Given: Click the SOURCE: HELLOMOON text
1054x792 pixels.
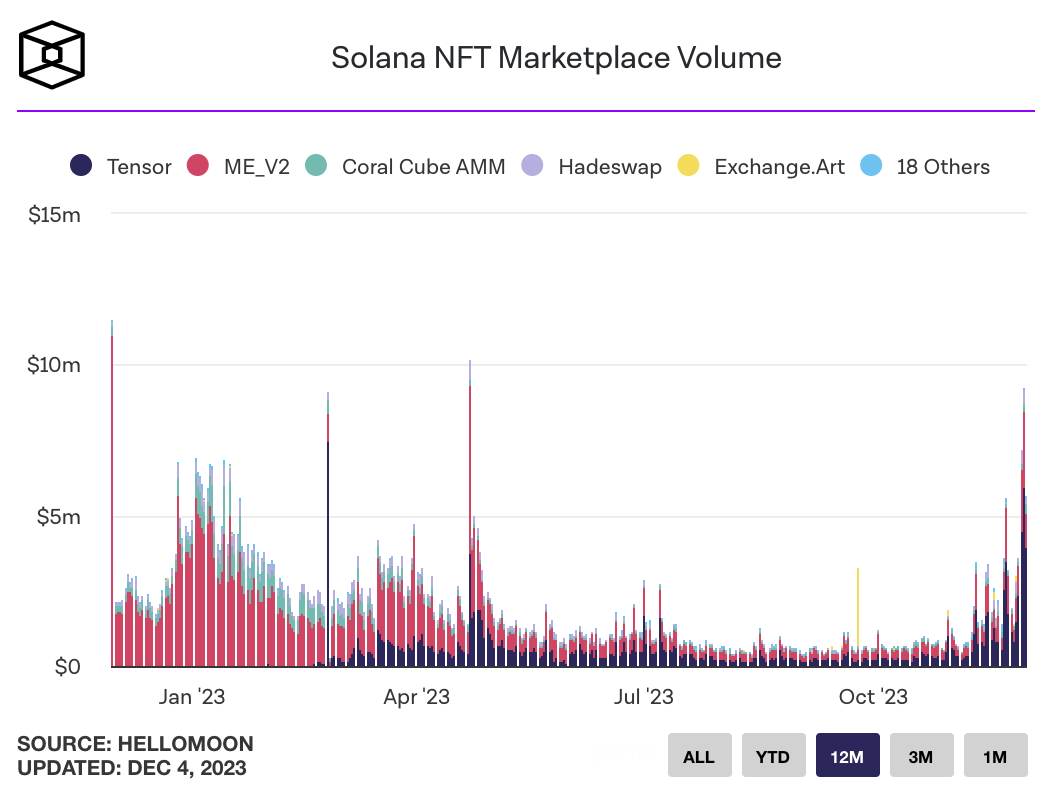Looking at the screenshot, I should click(x=135, y=744).
